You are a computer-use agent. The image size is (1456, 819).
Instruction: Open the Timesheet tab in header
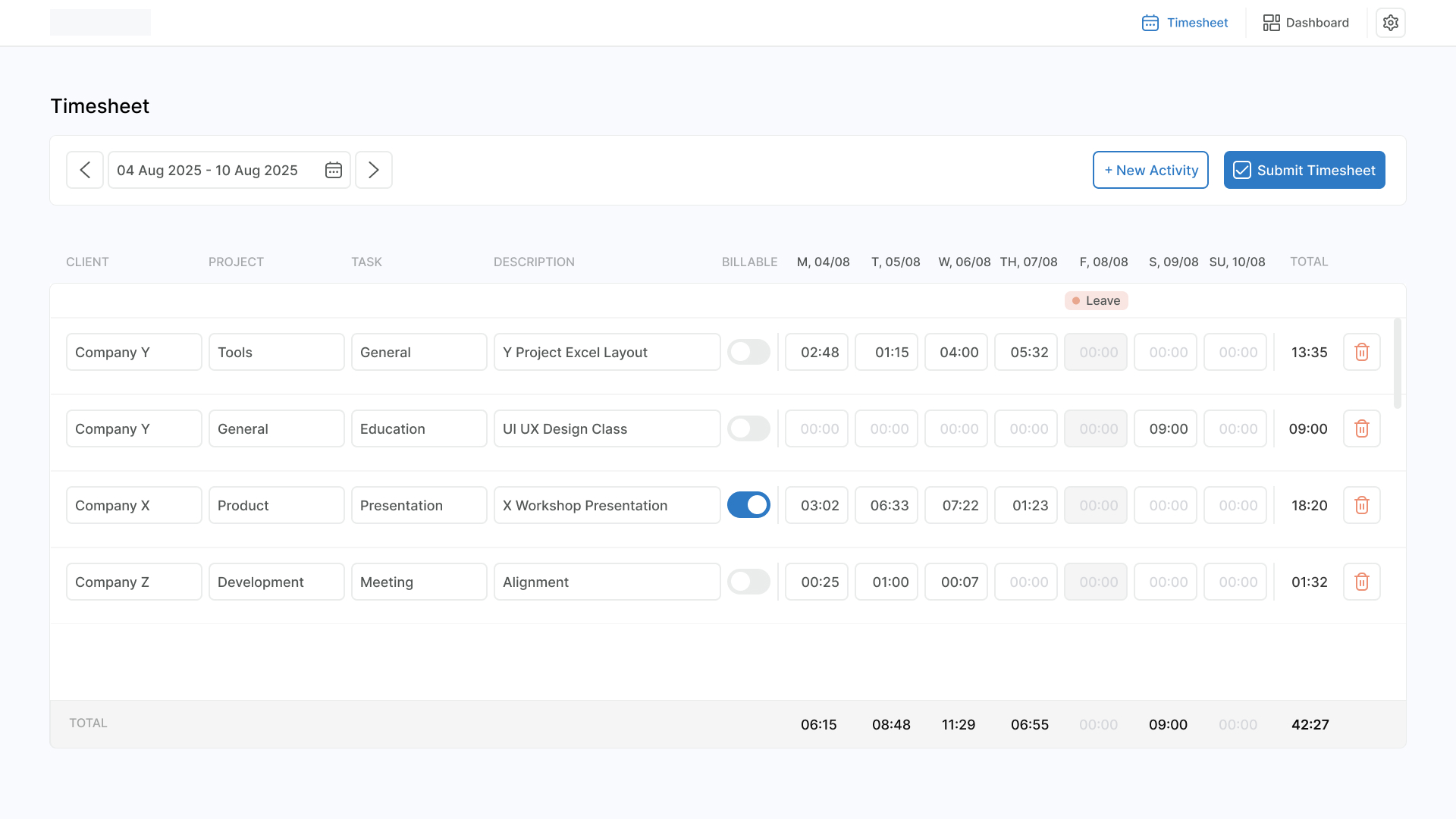tap(1185, 23)
